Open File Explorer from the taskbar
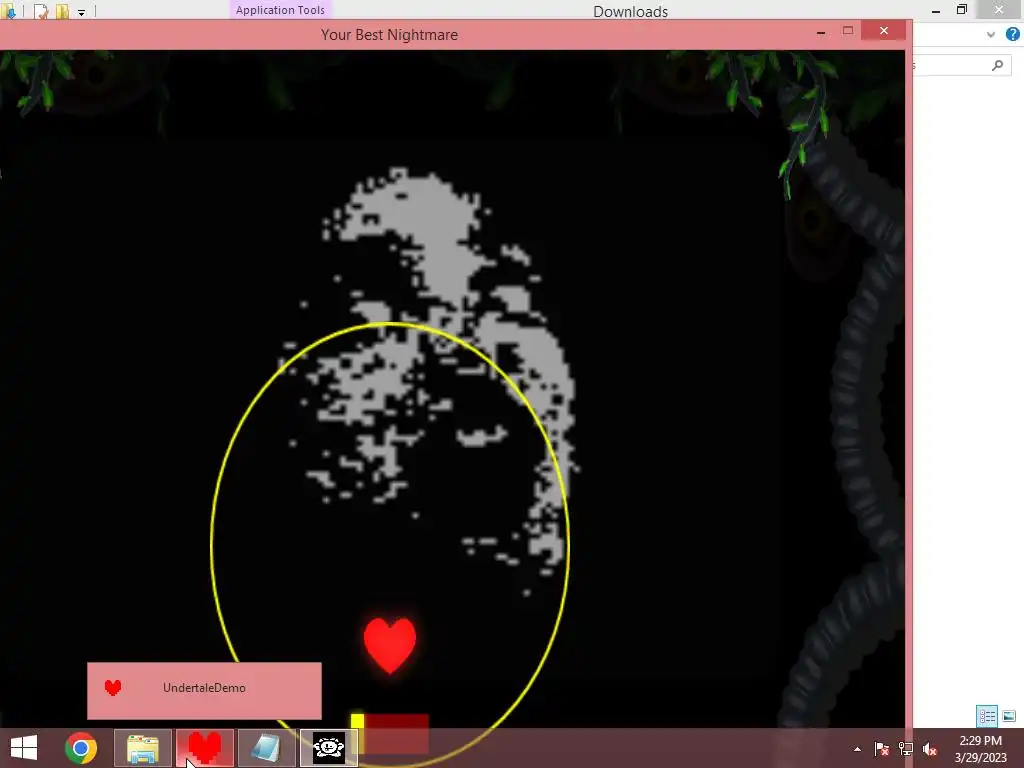 click(143, 748)
